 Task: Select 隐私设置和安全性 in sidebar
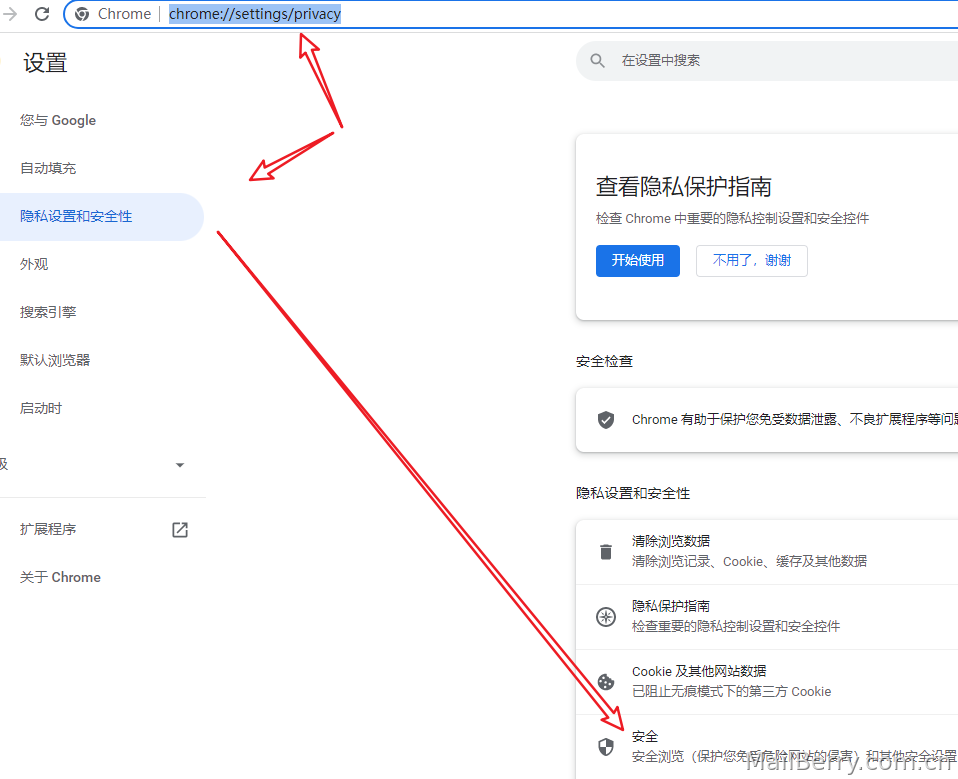pyautogui.click(x=101, y=216)
